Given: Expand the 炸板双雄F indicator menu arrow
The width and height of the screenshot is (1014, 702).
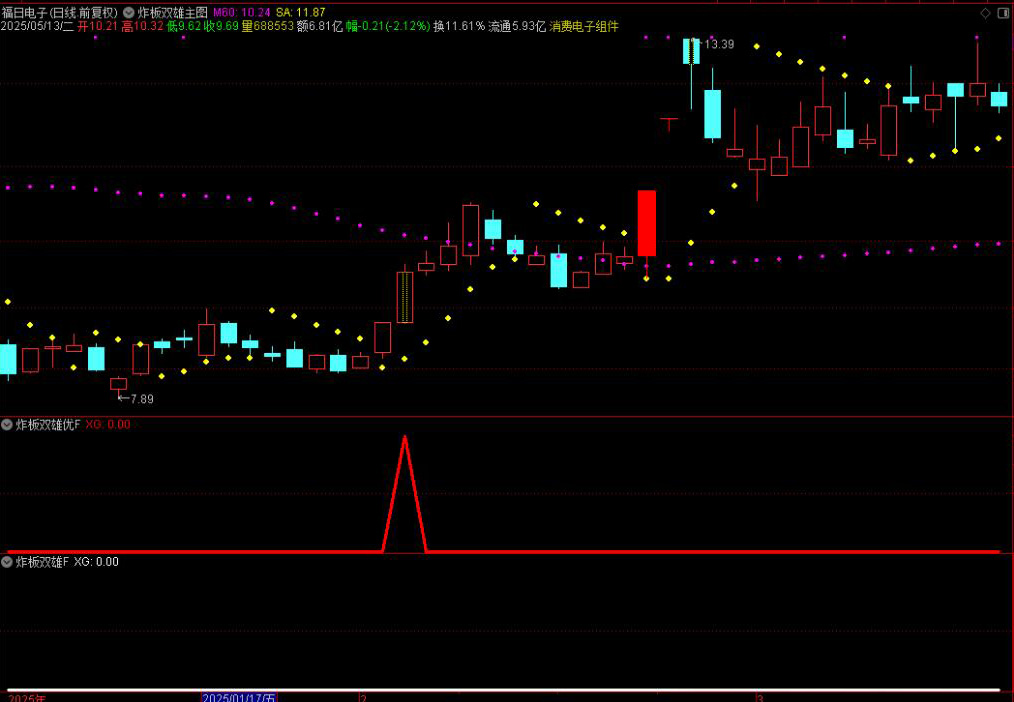Looking at the screenshot, I should (7, 562).
